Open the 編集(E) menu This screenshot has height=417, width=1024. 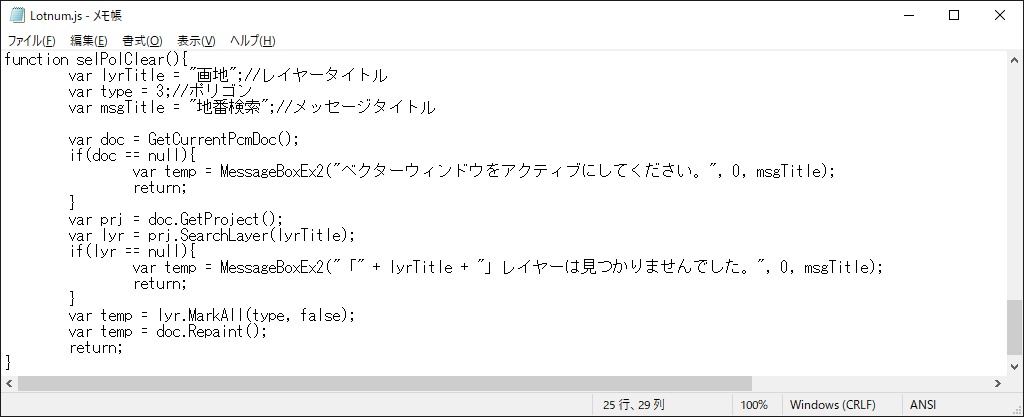click(89, 40)
